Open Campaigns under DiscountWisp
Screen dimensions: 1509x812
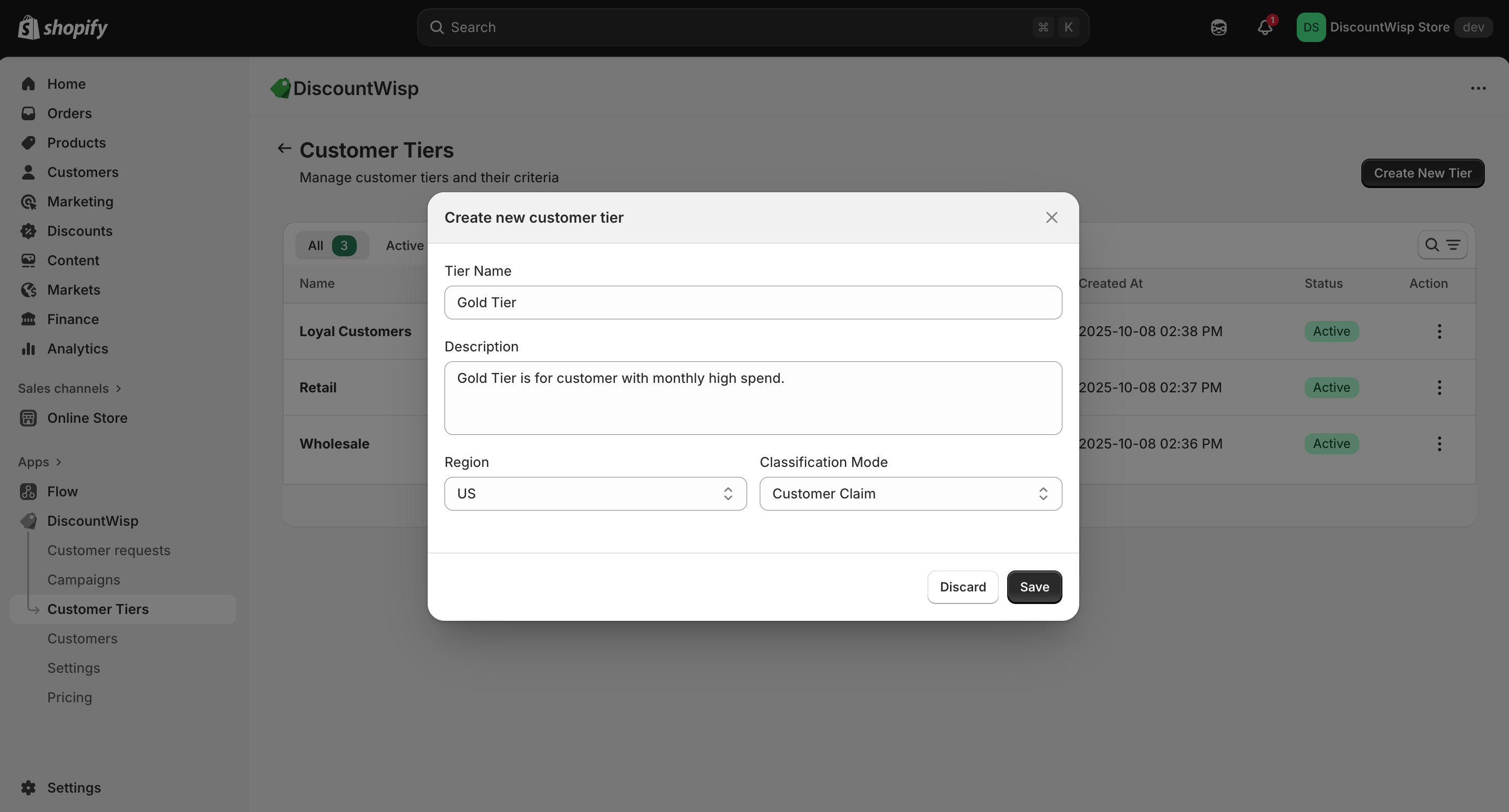[x=83, y=579]
